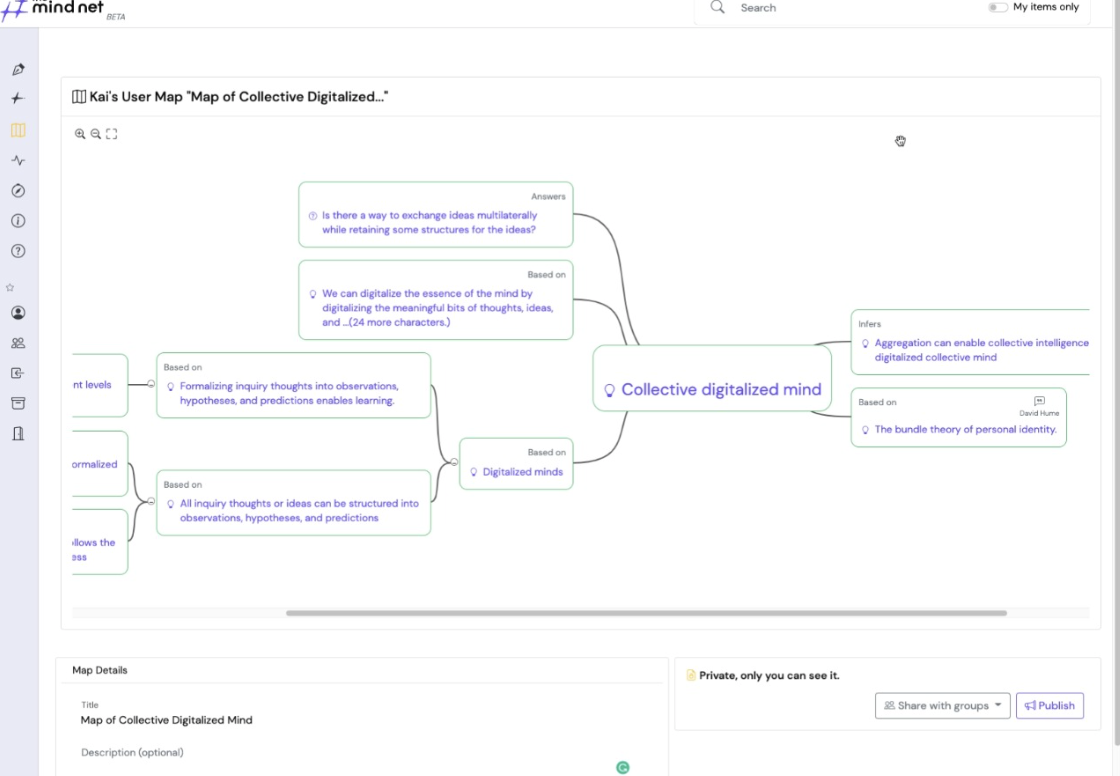Click the 'Infers' relation label
Viewport: 1120px width, 776px height.
pos(869,324)
